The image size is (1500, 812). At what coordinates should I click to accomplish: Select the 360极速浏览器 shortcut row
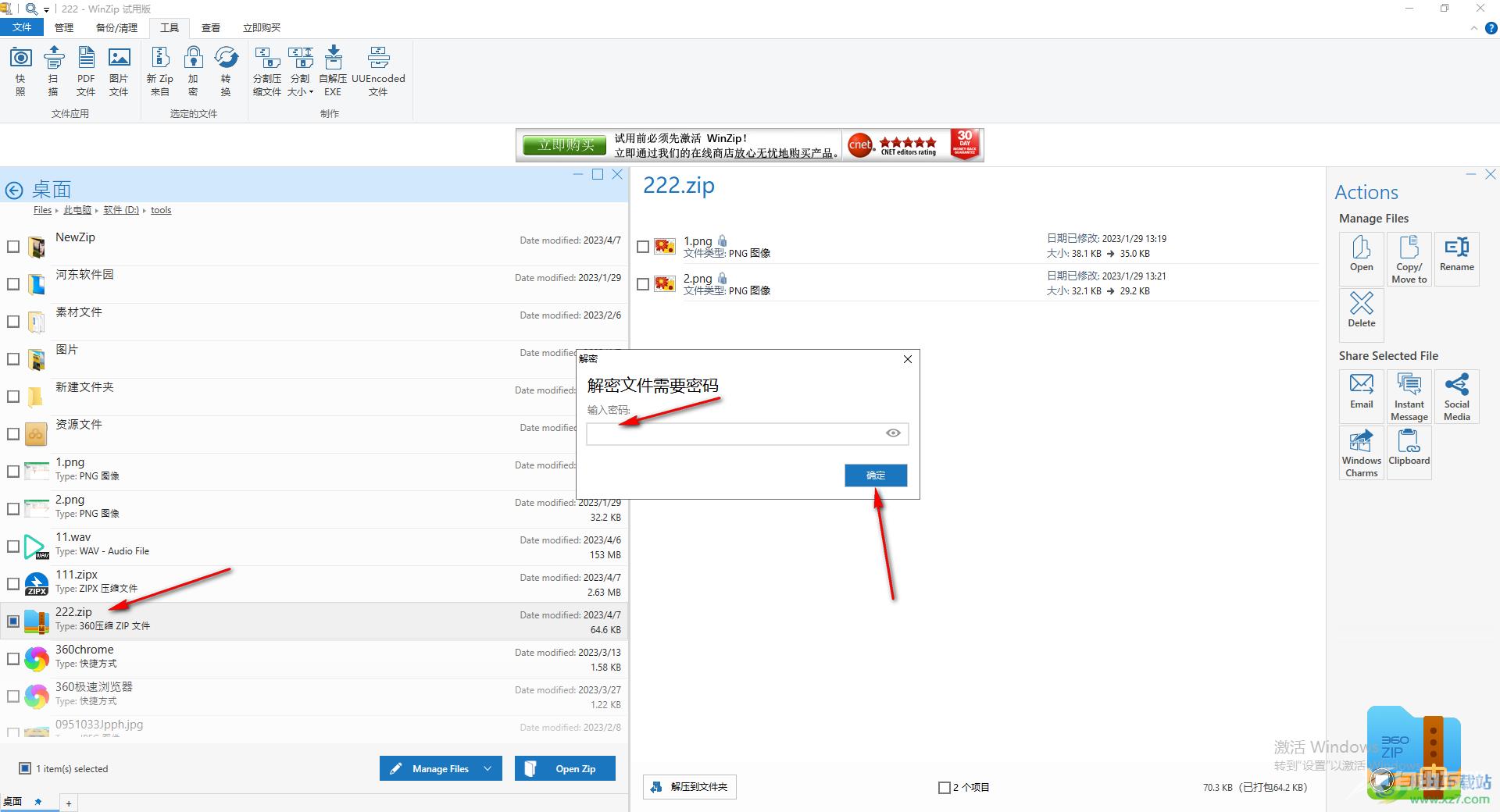[314, 696]
